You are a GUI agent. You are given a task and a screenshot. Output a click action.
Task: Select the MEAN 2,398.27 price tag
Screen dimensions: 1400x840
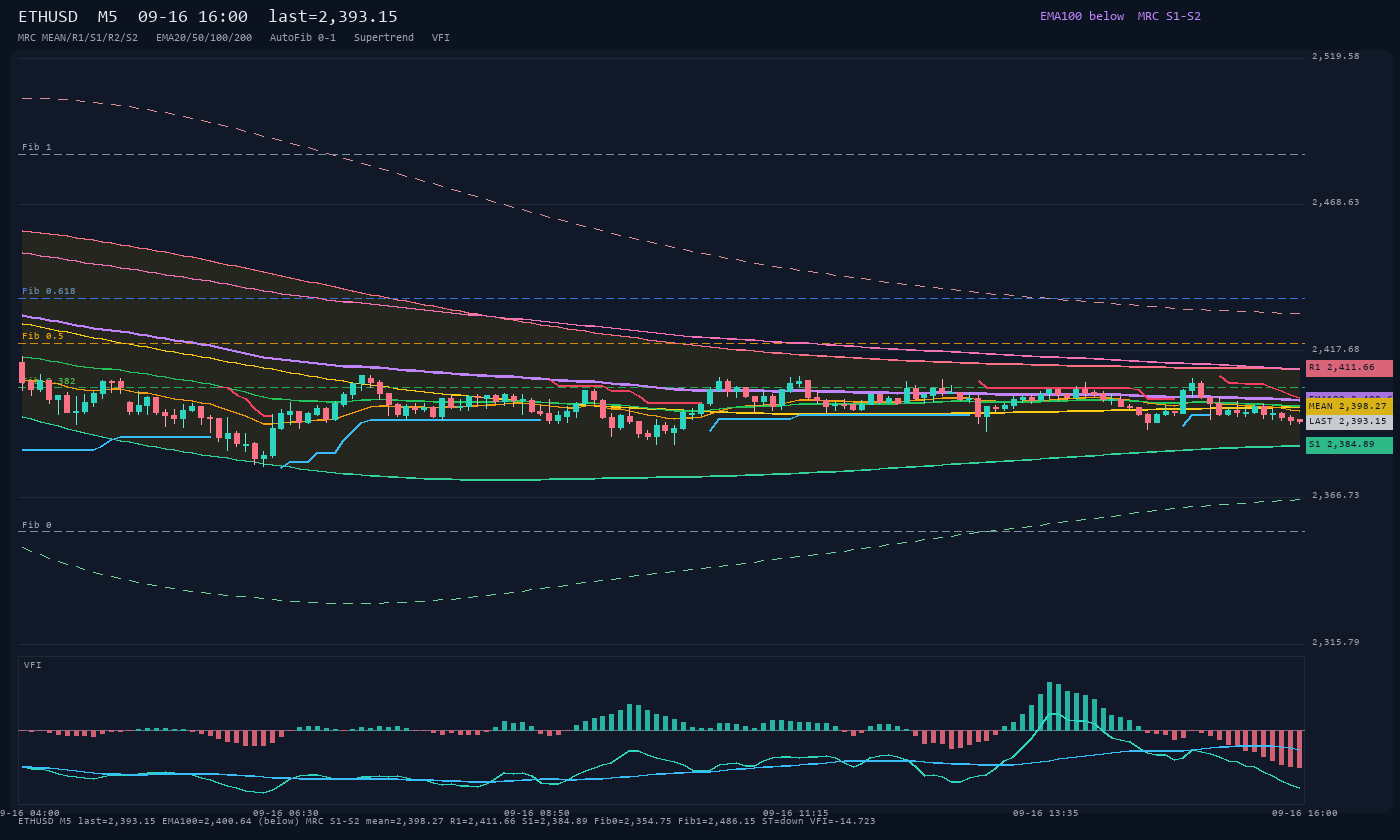(x=1349, y=406)
